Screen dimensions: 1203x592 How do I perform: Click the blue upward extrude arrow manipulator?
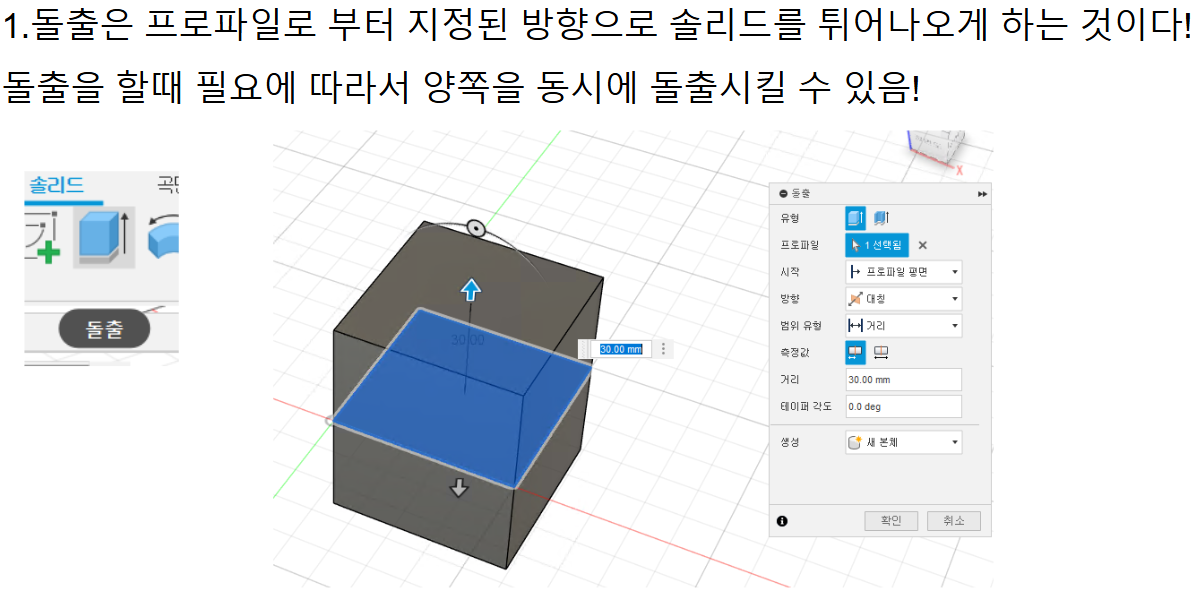[x=470, y=290]
